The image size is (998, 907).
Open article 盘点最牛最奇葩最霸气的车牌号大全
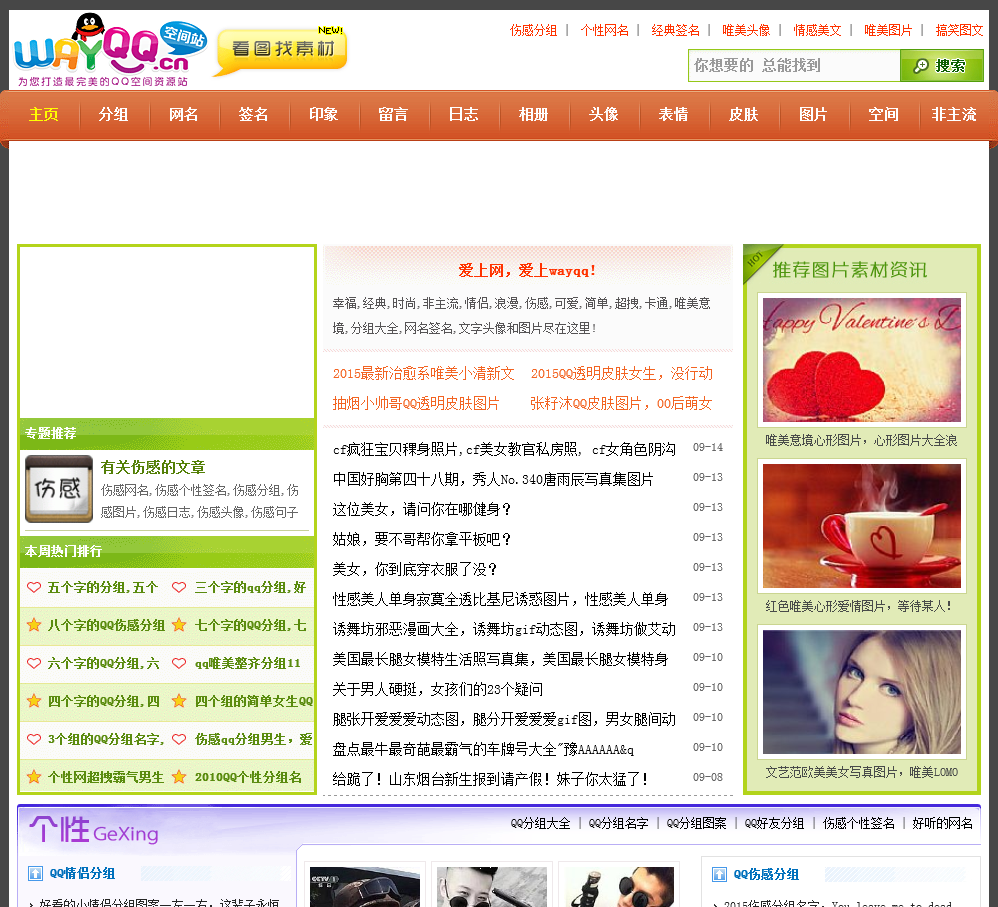click(483, 749)
